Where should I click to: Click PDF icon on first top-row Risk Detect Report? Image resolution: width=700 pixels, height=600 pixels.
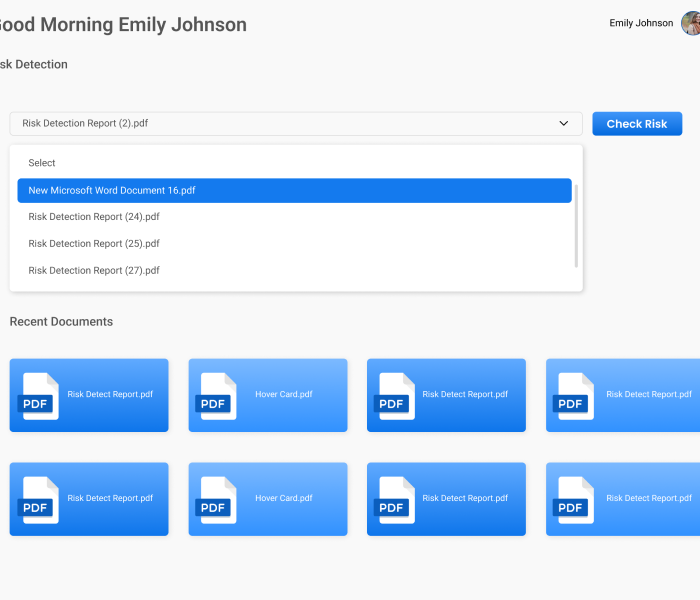tap(38, 396)
